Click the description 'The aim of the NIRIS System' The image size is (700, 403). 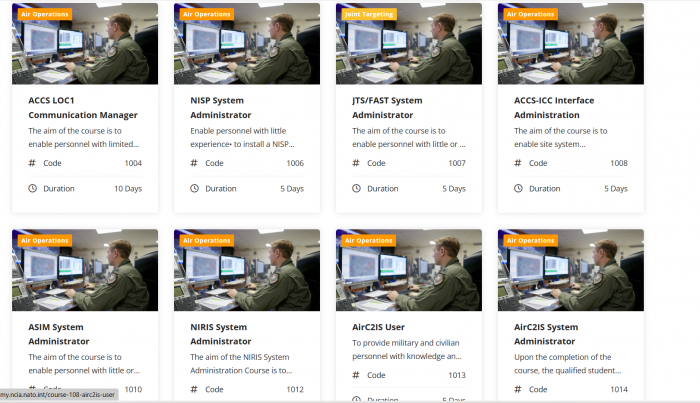tap(241, 364)
